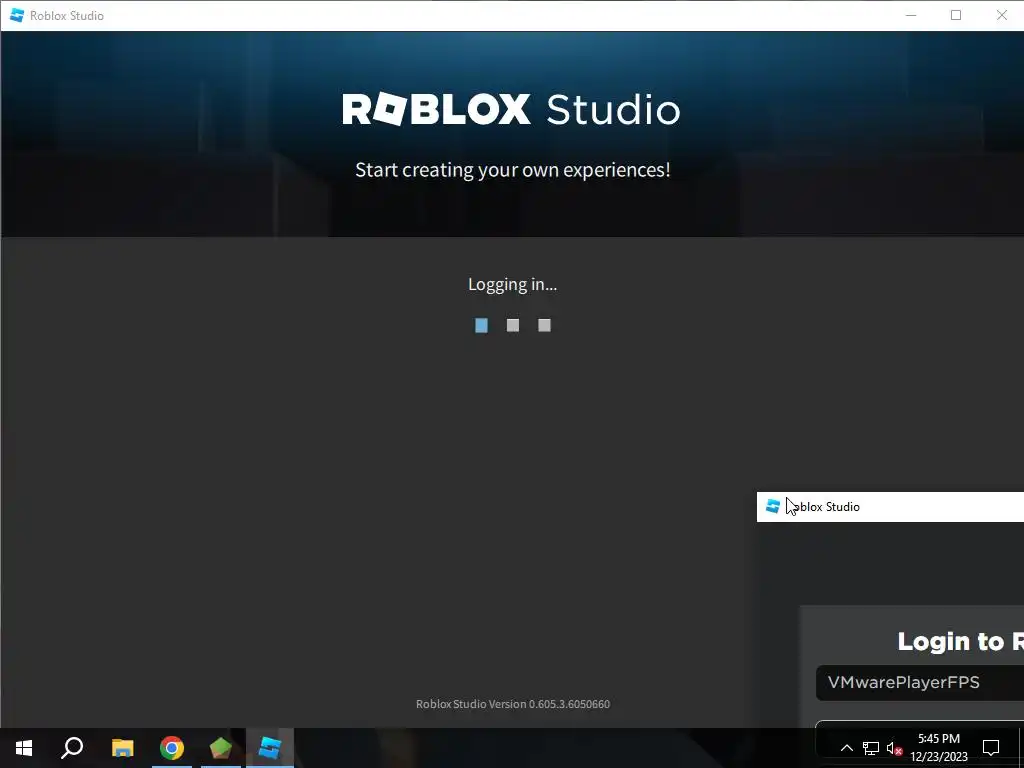Click the date 12/23/2023 in tray
This screenshot has height=768, width=1024.
(x=938, y=757)
